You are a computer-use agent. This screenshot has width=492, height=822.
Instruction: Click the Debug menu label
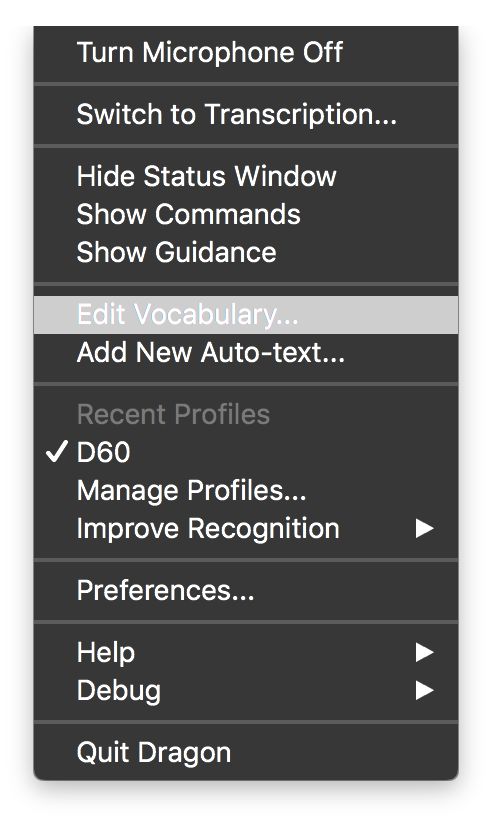pos(119,691)
